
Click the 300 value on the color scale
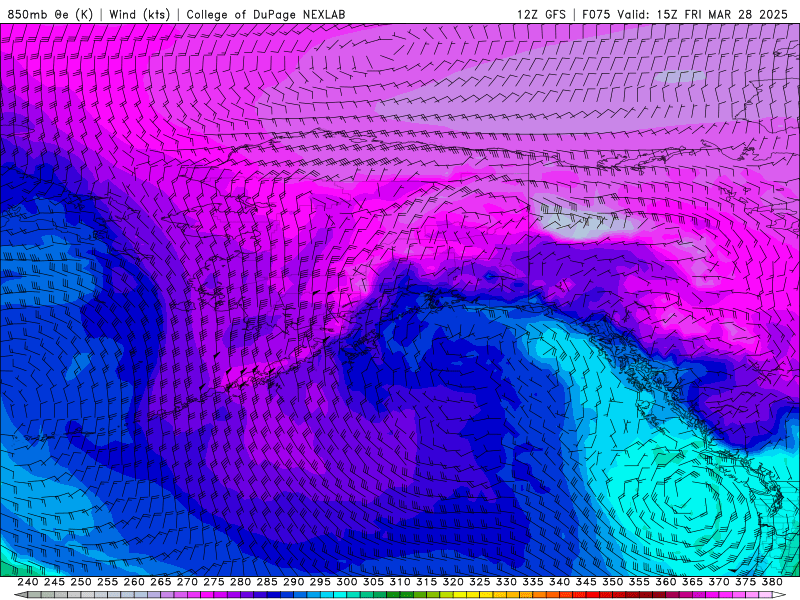pos(346,582)
